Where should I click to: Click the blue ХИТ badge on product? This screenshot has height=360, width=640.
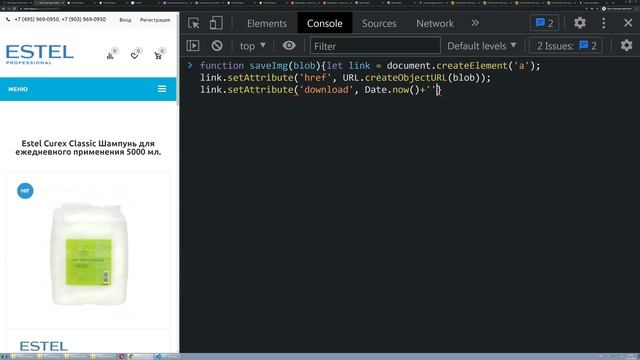coord(25,191)
